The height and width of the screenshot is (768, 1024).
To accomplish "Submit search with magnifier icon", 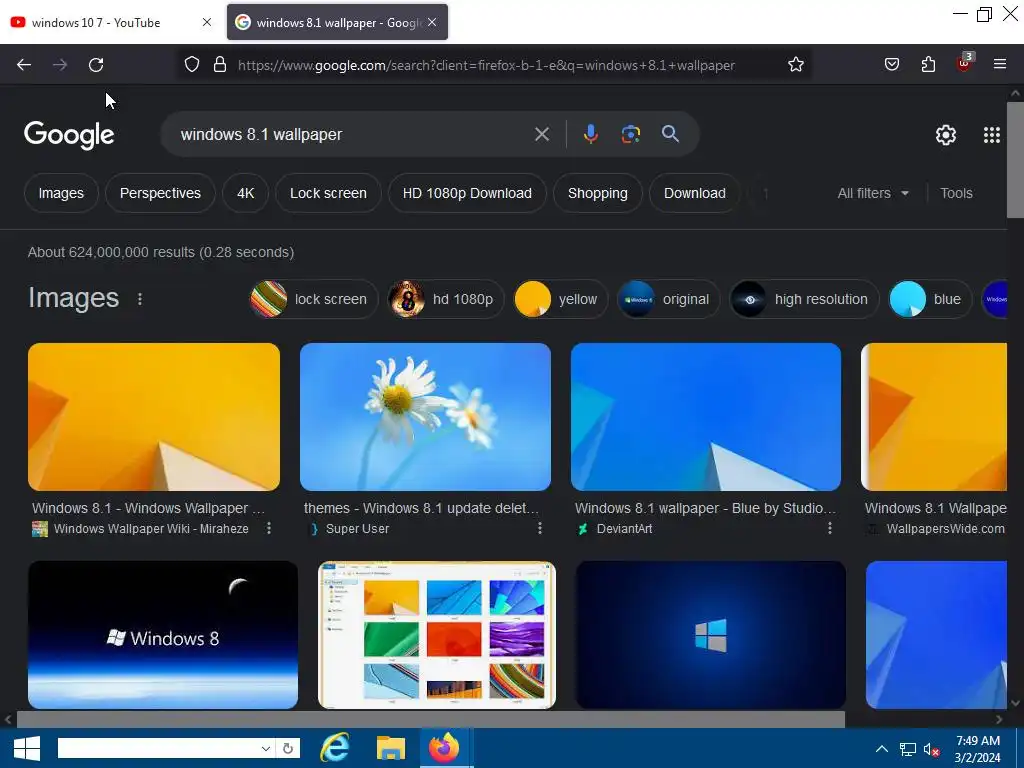I will (671, 135).
